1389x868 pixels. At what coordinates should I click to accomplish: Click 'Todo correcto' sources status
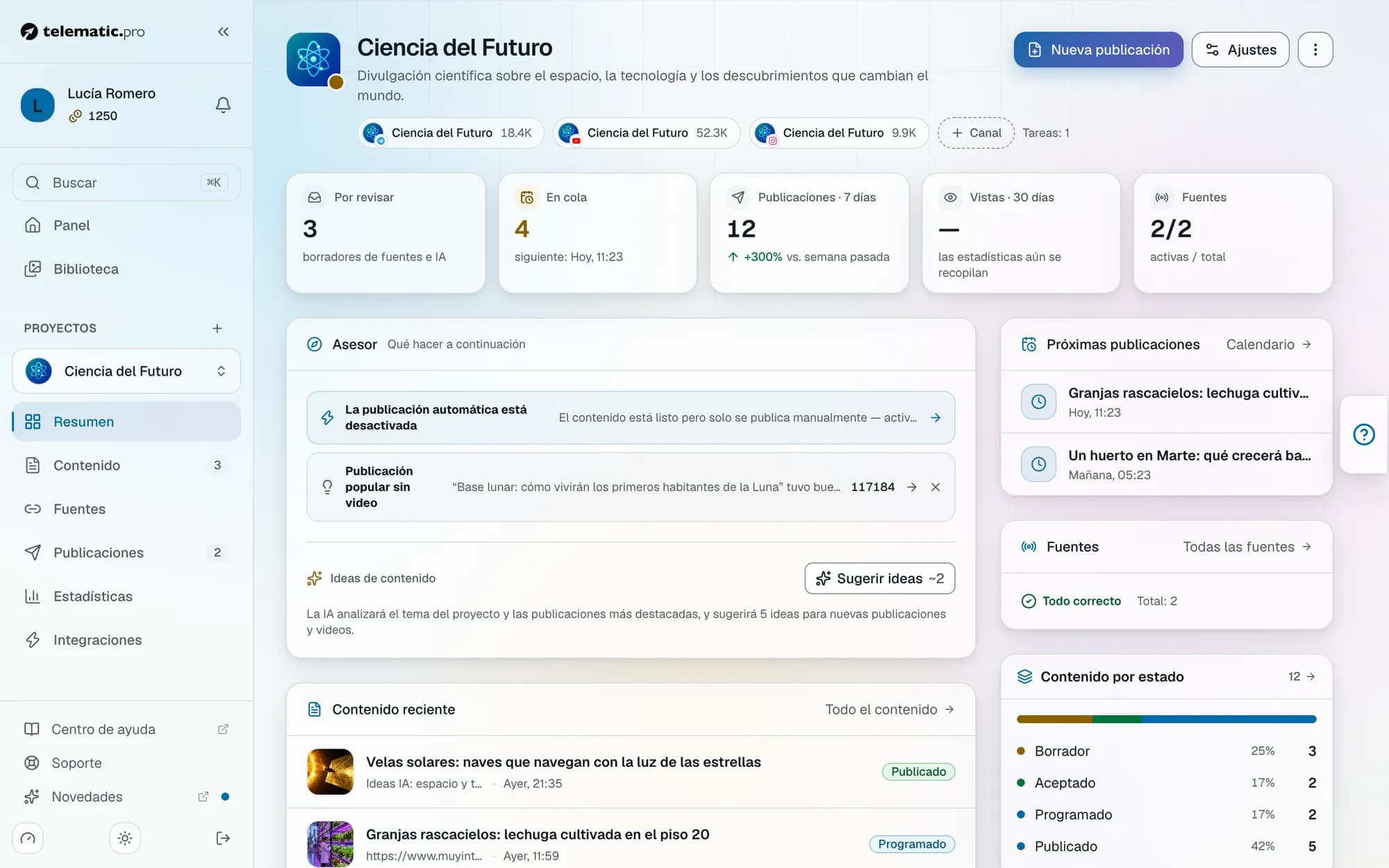(1071, 601)
